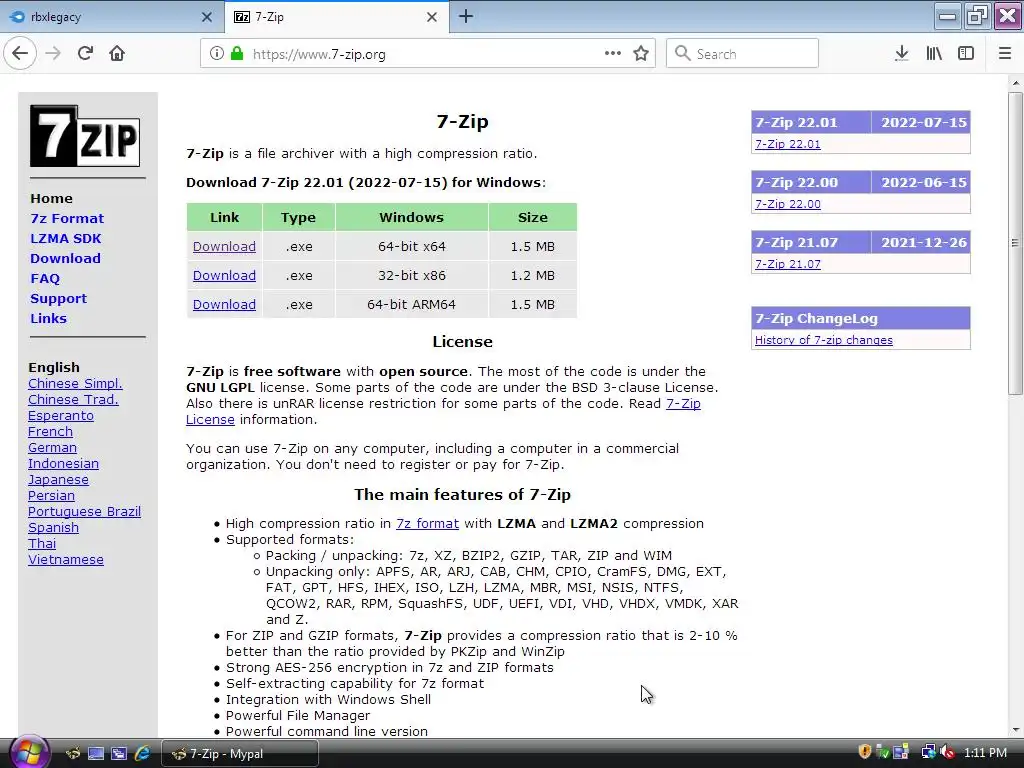Close the rbxlegacy tab

(x=207, y=17)
